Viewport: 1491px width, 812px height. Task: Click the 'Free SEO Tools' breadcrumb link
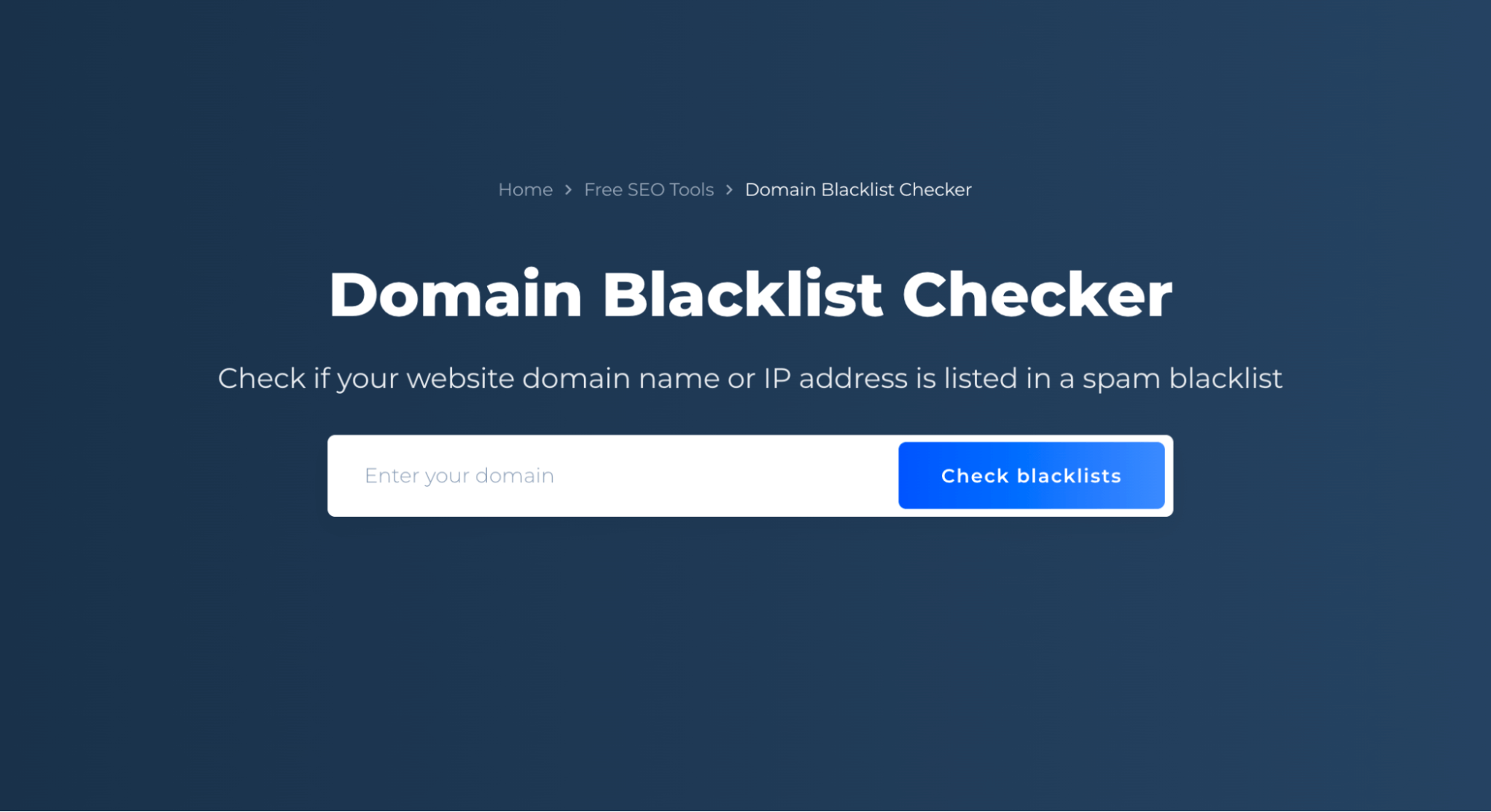coord(648,190)
